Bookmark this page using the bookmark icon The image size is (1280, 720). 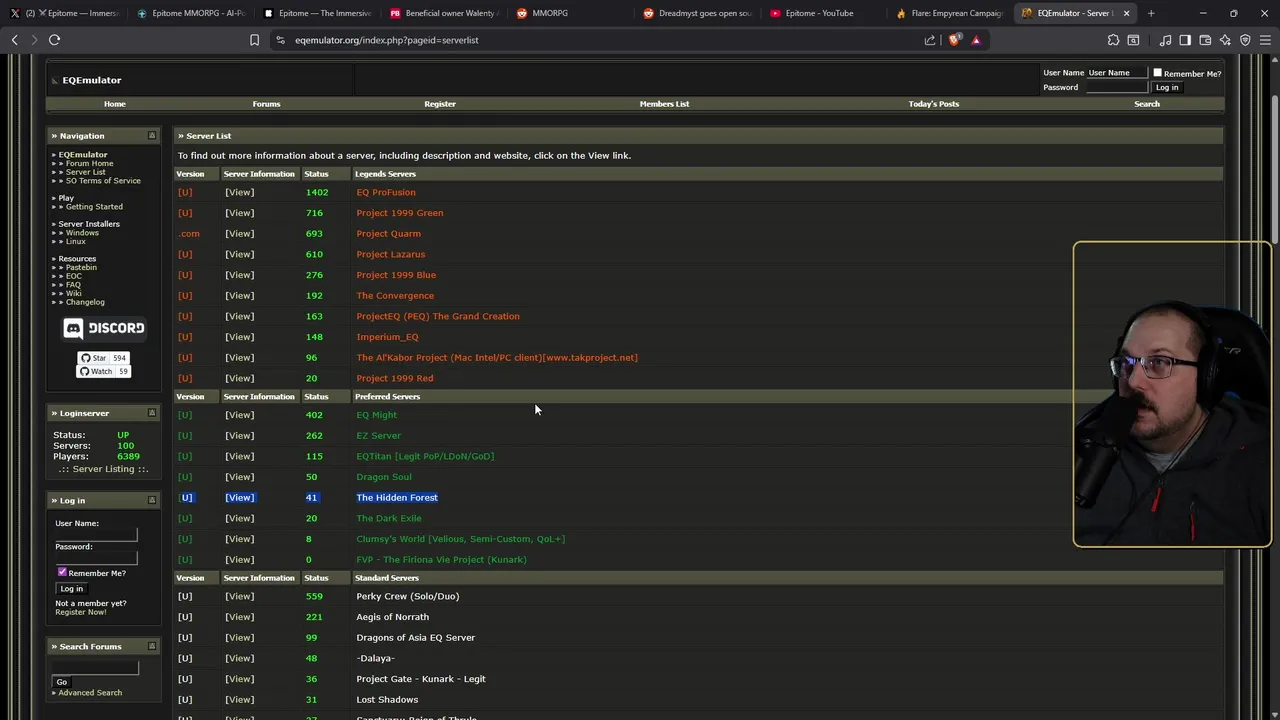pos(254,40)
